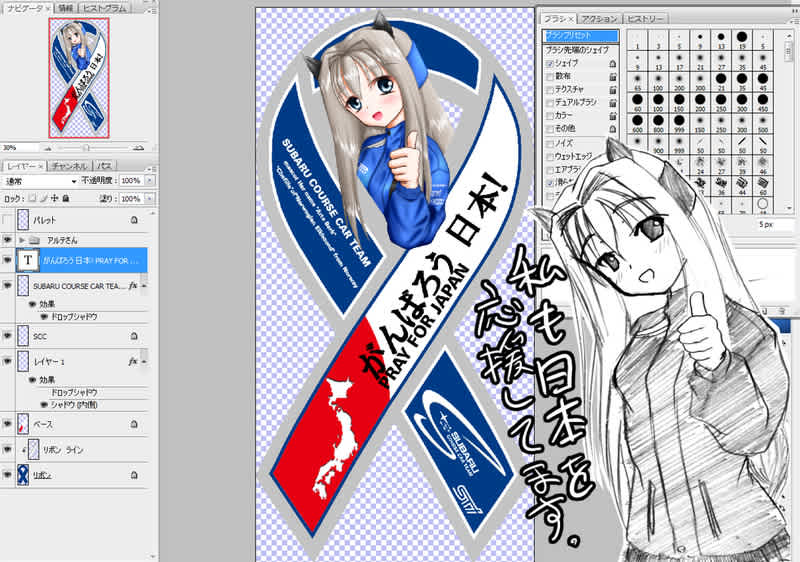Click the Navigator zoom in icon
Screen dimensions: 800x562
[138, 148]
